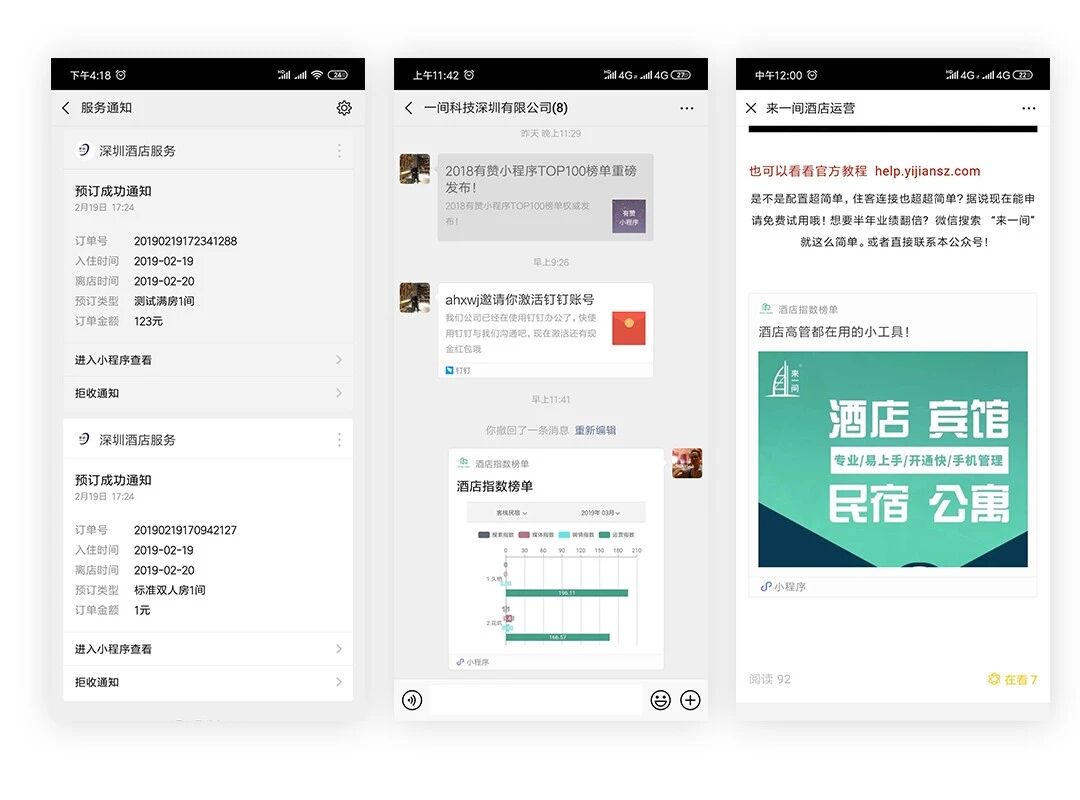The width and height of the screenshot is (1080, 800).
Task: Tap sender avatar beside 2018有赞小程序 message
Action: click(x=415, y=169)
